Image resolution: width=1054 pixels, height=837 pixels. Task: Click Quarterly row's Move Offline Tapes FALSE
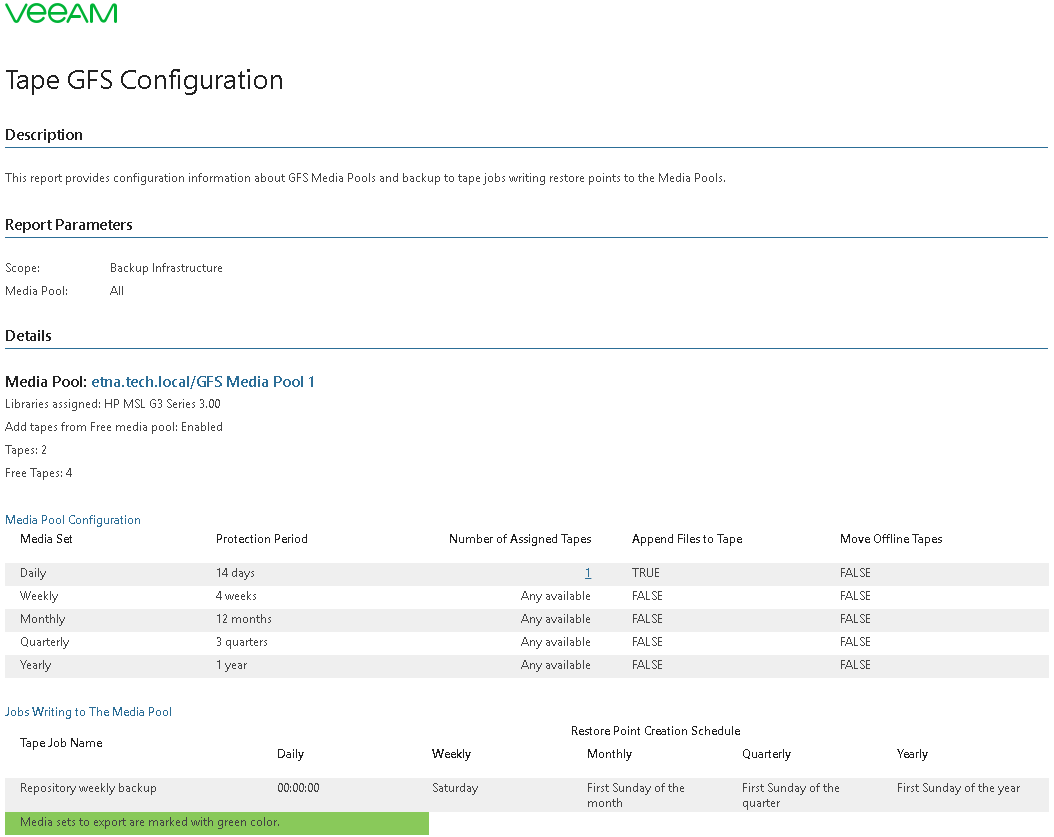856,641
